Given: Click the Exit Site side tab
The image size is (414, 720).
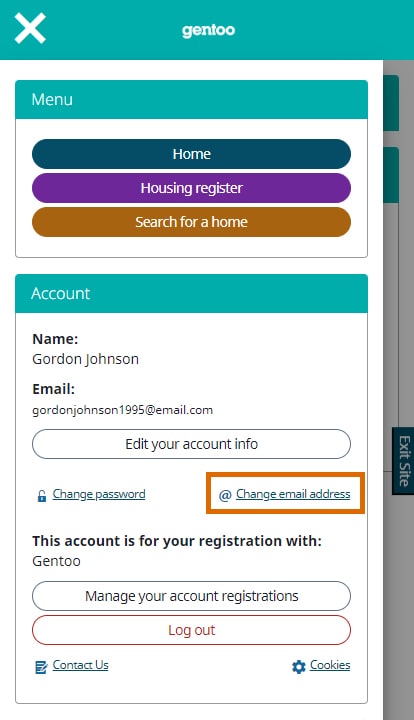Looking at the screenshot, I should 403,461.
